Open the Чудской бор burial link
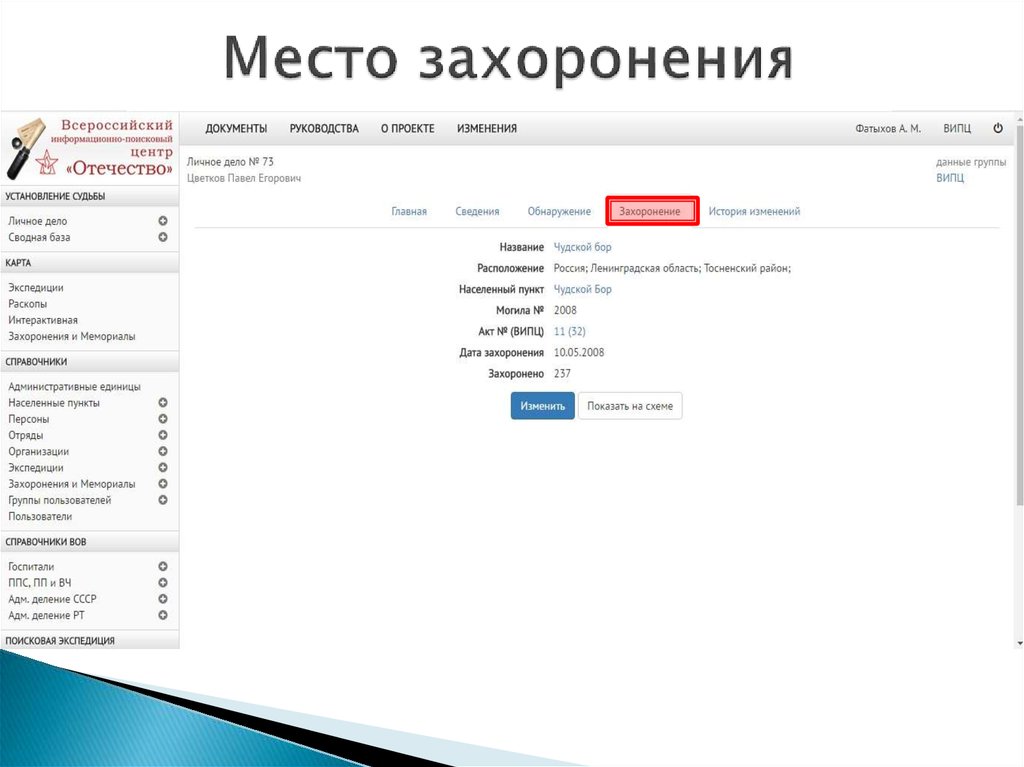The height and width of the screenshot is (767, 1024). [583, 247]
